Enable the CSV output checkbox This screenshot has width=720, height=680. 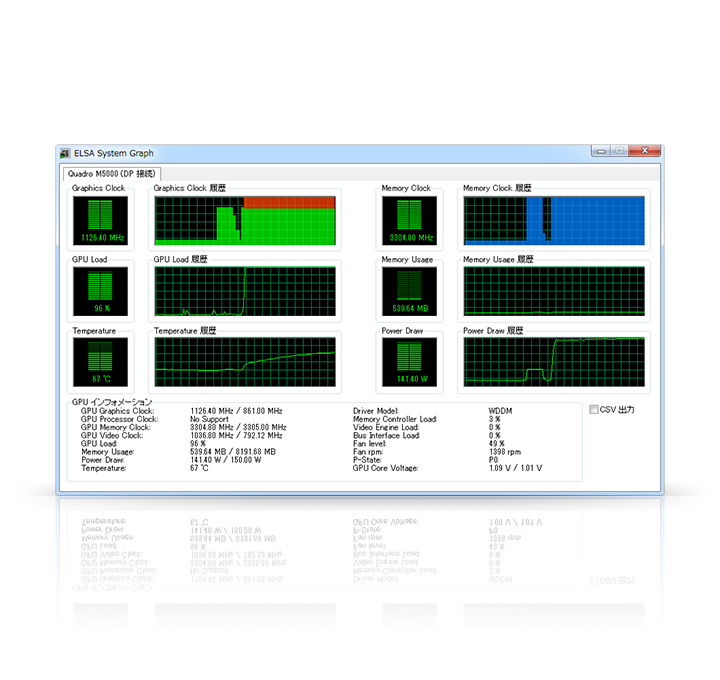(594, 409)
